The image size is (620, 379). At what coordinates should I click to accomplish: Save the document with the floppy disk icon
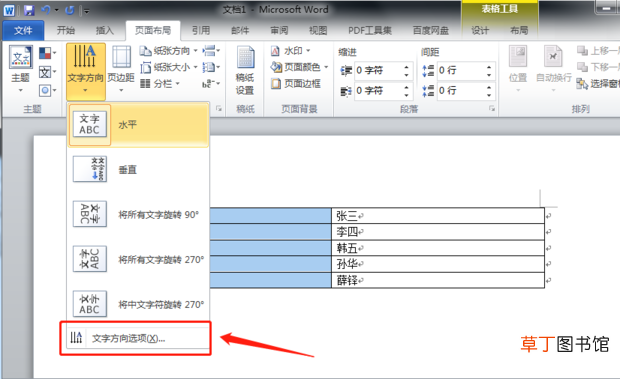pos(29,11)
